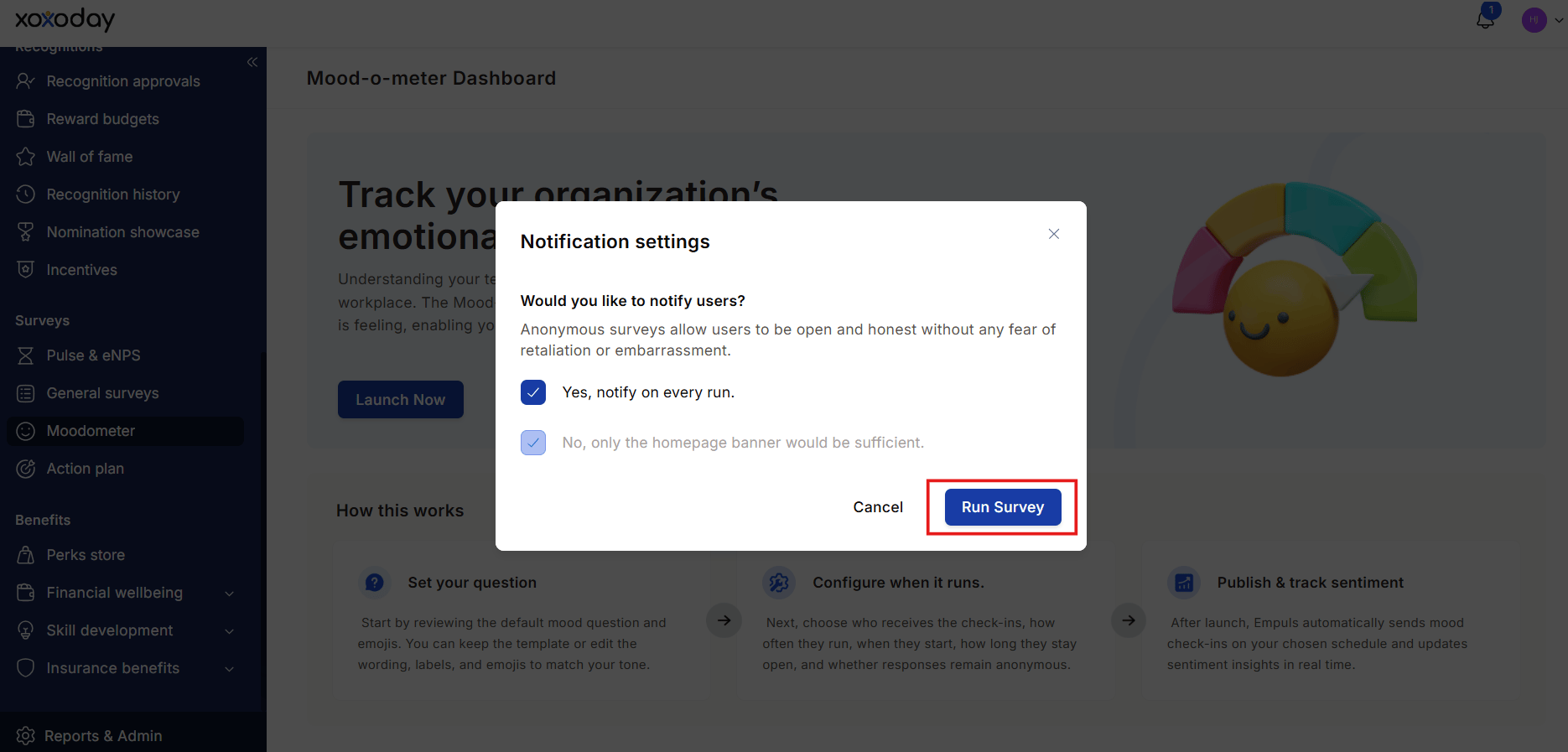Click the 'Set your question' help icon
Screen dimensions: 1568x752
pyautogui.click(x=375, y=582)
